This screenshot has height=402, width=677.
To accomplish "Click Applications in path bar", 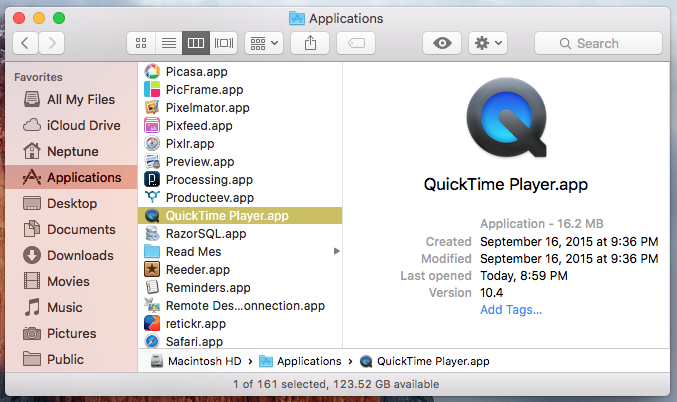I will click(300, 361).
